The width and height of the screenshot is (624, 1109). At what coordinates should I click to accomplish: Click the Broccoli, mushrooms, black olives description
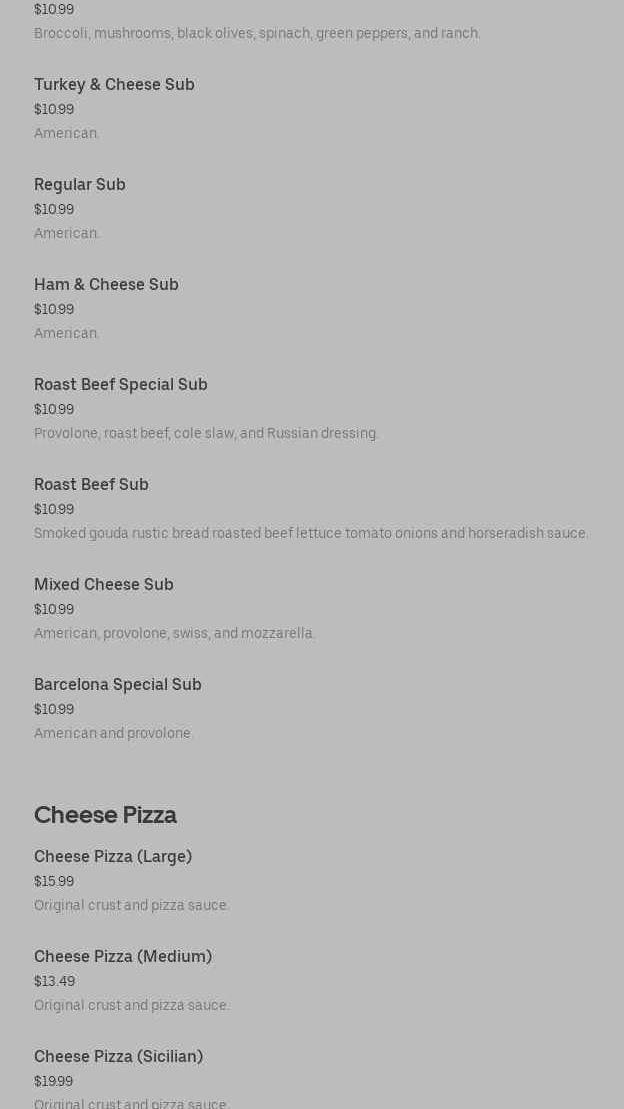(x=257, y=34)
